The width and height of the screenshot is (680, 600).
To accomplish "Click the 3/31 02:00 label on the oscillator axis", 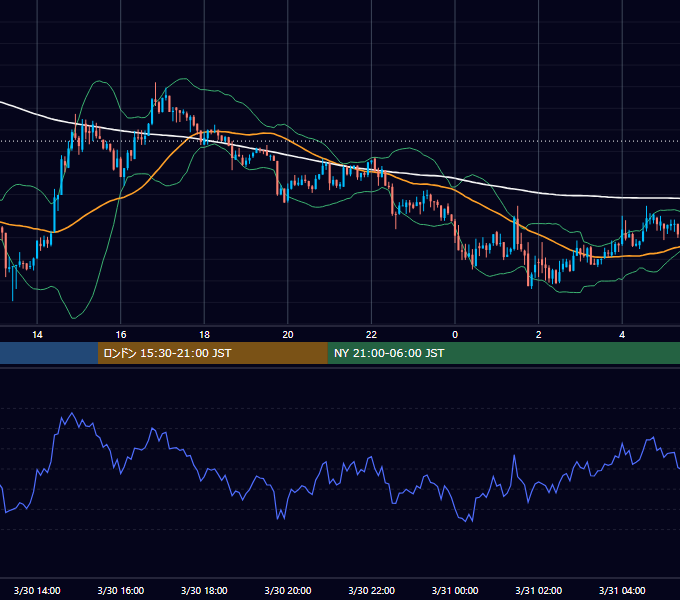I will coord(539,590).
